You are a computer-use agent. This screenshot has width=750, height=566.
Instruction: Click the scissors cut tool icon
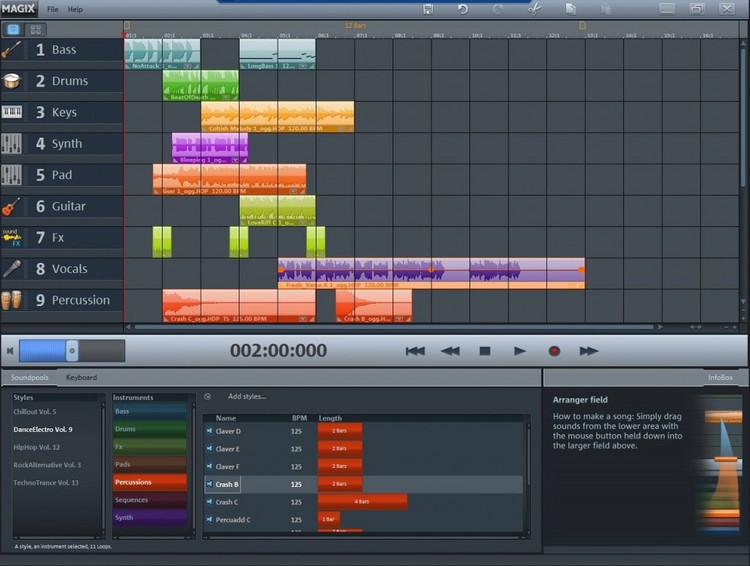(x=534, y=9)
